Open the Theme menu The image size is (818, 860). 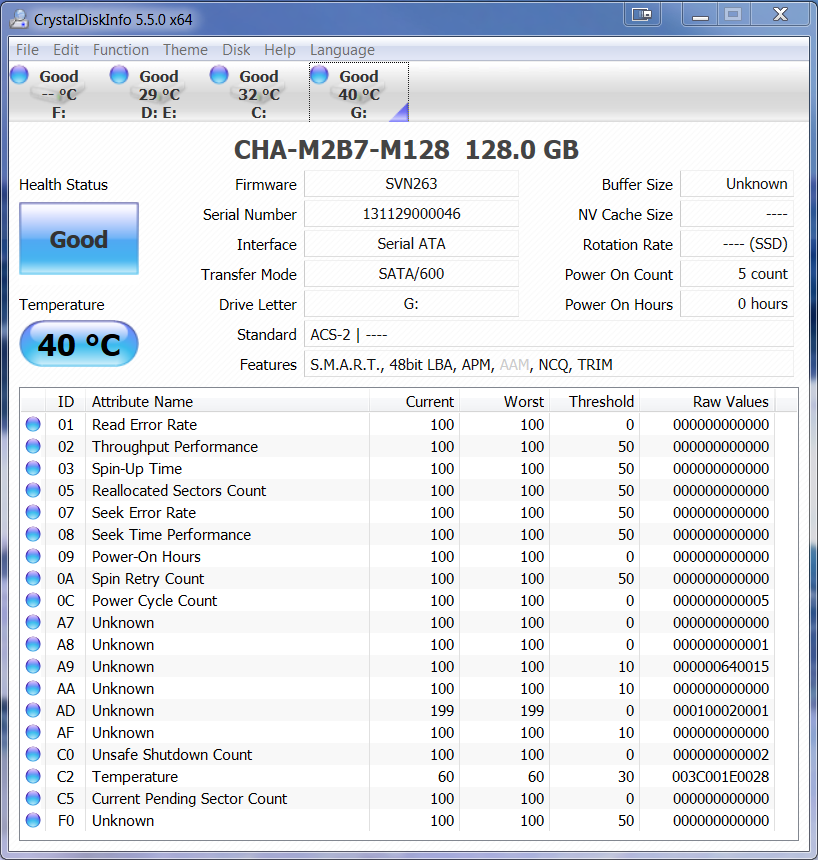click(x=185, y=50)
